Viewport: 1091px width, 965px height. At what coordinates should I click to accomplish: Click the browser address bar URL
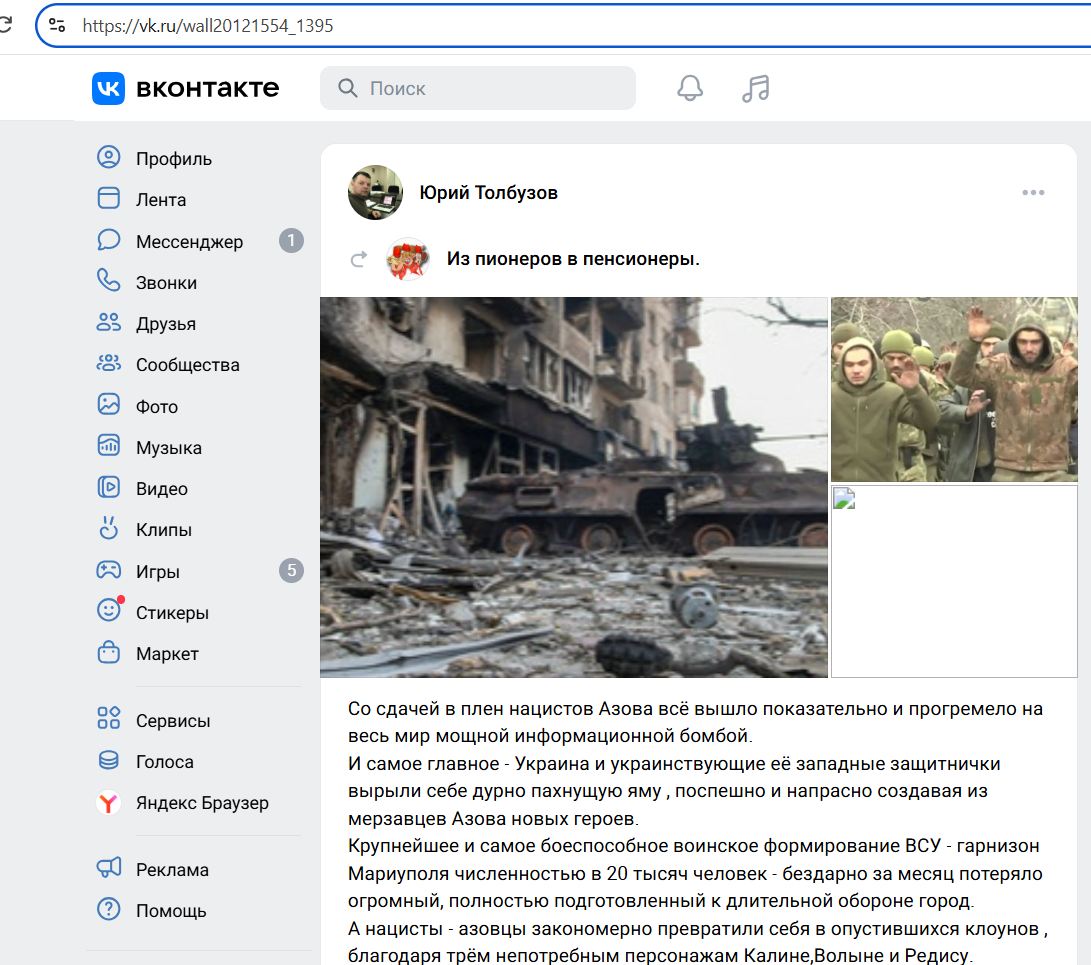(x=207, y=26)
